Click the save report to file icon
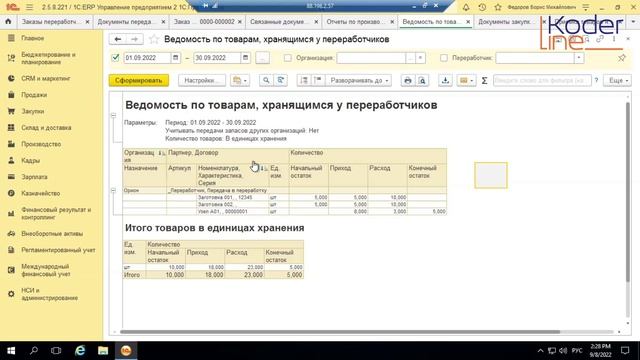This screenshot has width=640, height=360. point(445,80)
